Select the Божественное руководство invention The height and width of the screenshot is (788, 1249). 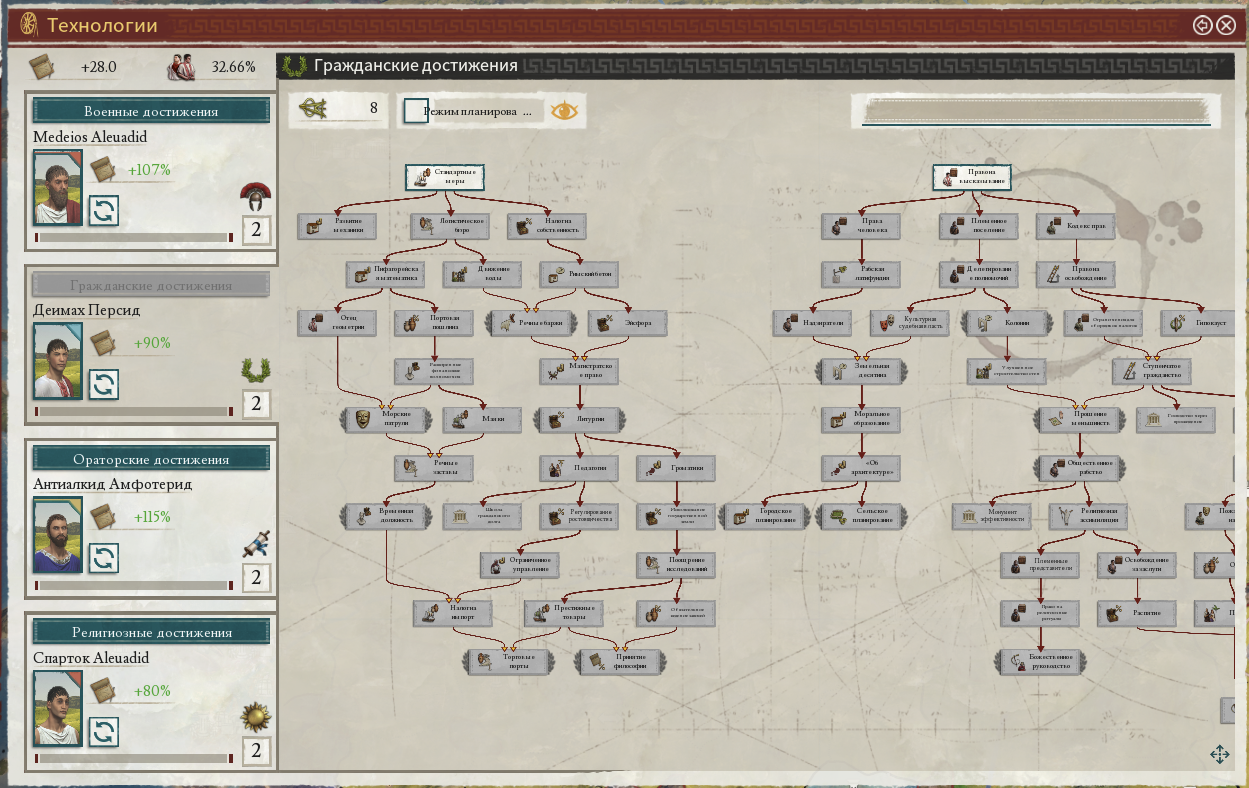(x=1041, y=661)
